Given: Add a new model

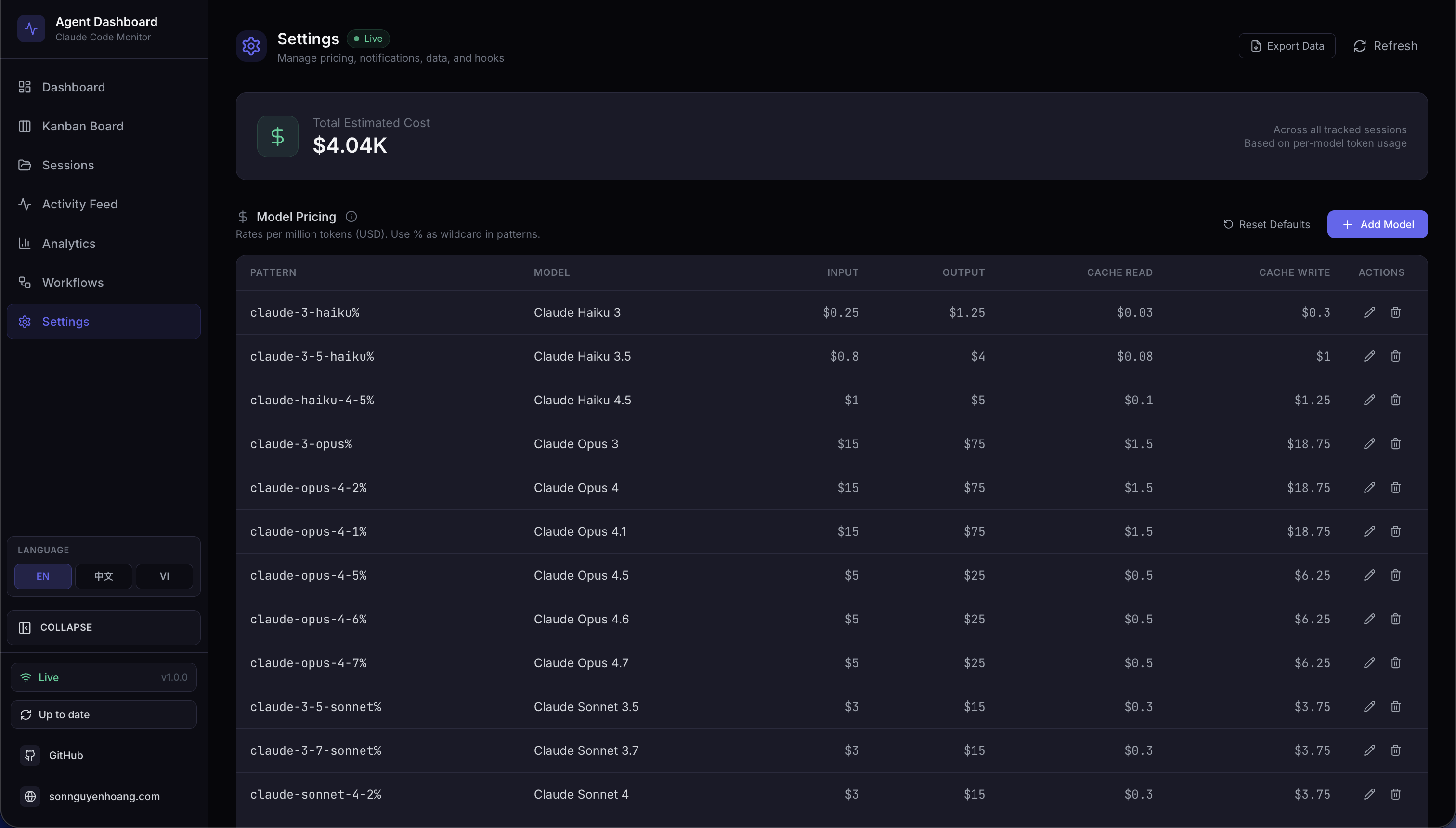Looking at the screenshot, I should [x=1378, y=225].
